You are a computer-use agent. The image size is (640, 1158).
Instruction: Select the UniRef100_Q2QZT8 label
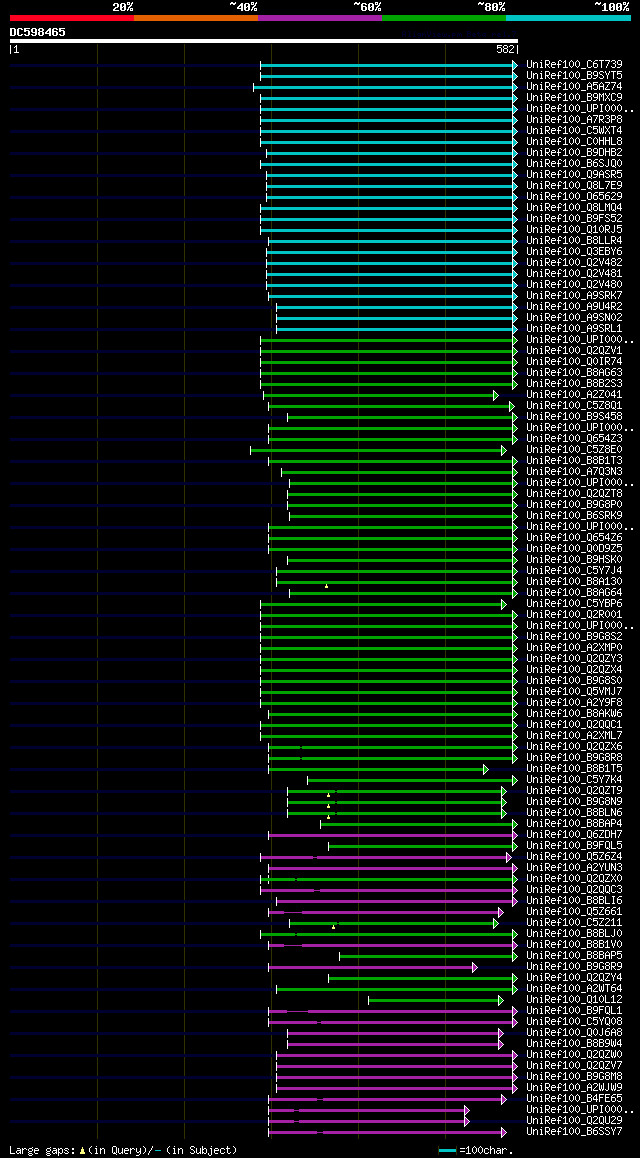(574, 494)
